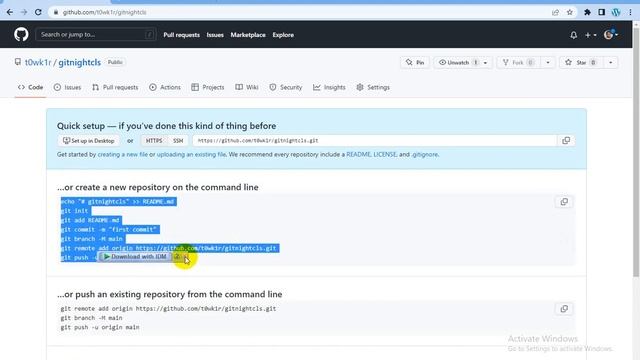This screenshot has width=640, height=360.
Task: Copy the create new repository commands
Action: 564,202
